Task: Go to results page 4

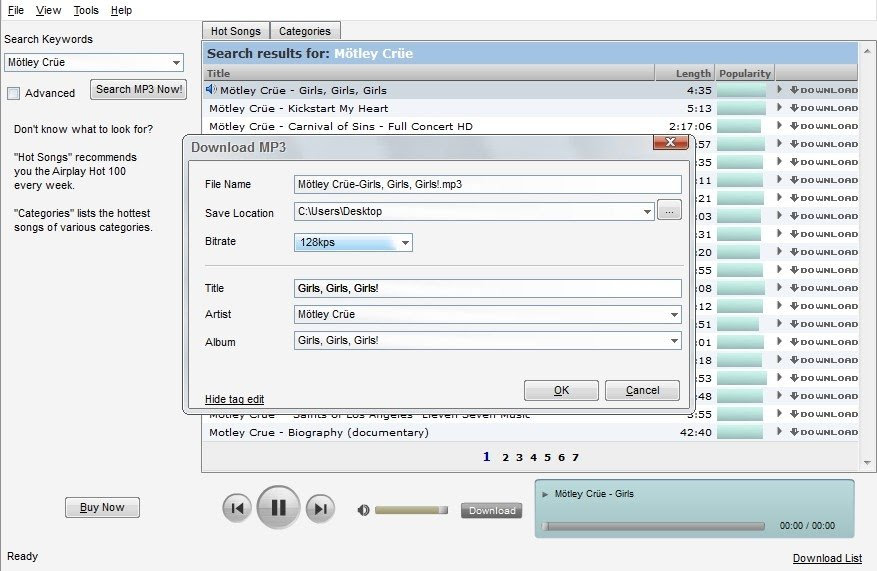Action: (x=533, y=457)
